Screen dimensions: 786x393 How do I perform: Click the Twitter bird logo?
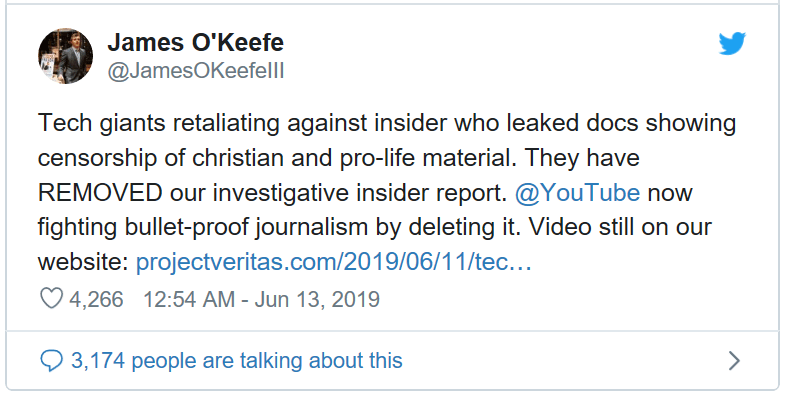click(x=732, y=44)
